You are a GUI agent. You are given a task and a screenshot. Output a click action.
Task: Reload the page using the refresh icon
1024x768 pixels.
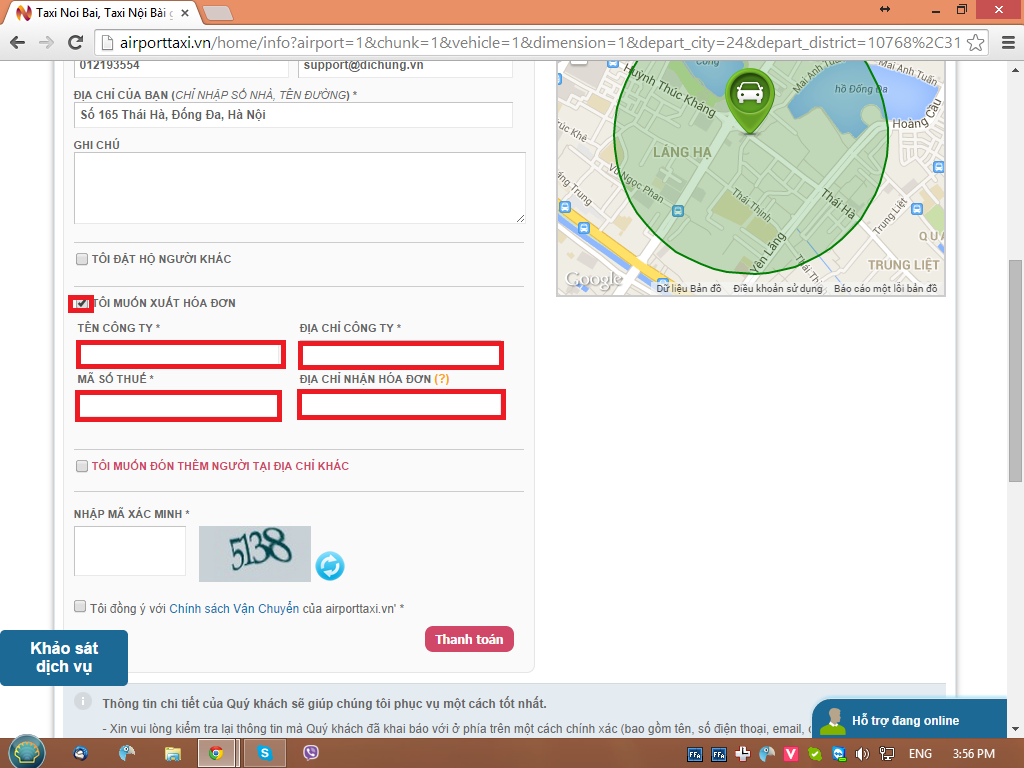[75, 43]
